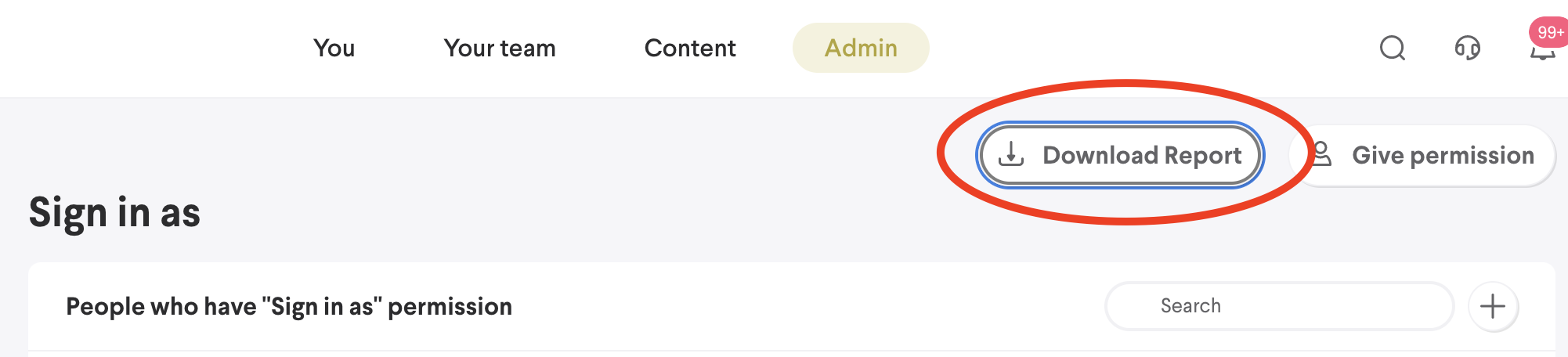This screenshot has height=357, width=1568.
Task: Open the magnifier search icon in top bar
Action: point(1392,49)
